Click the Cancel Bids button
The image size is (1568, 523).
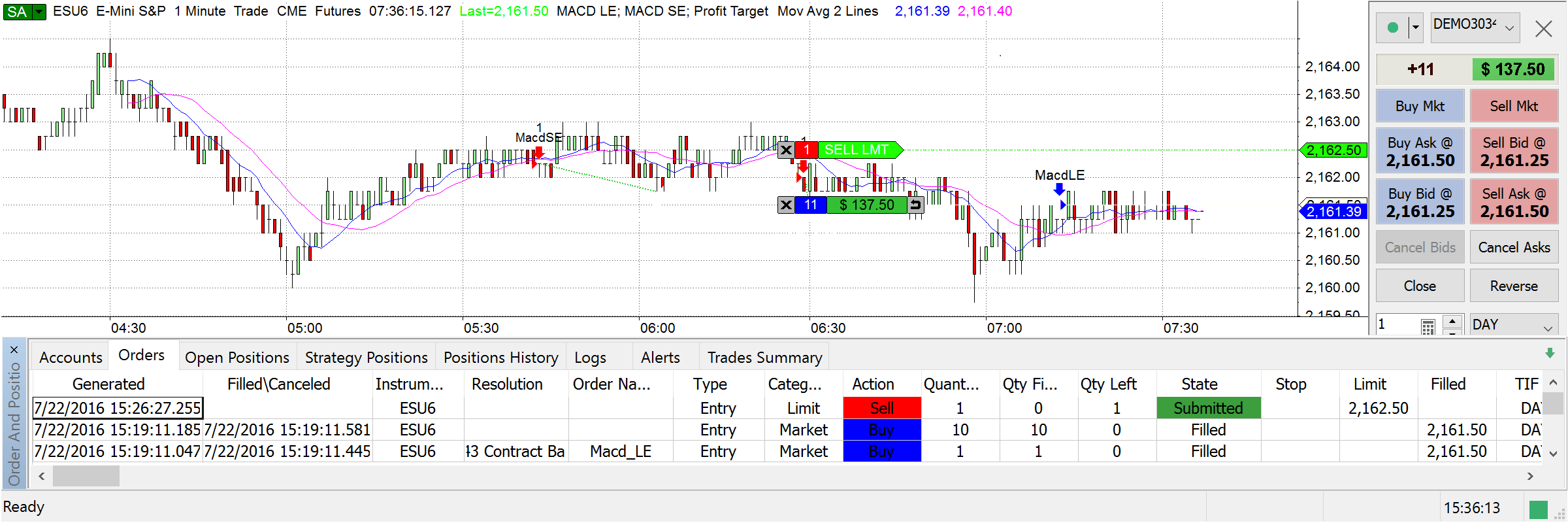click(1420, 247)
